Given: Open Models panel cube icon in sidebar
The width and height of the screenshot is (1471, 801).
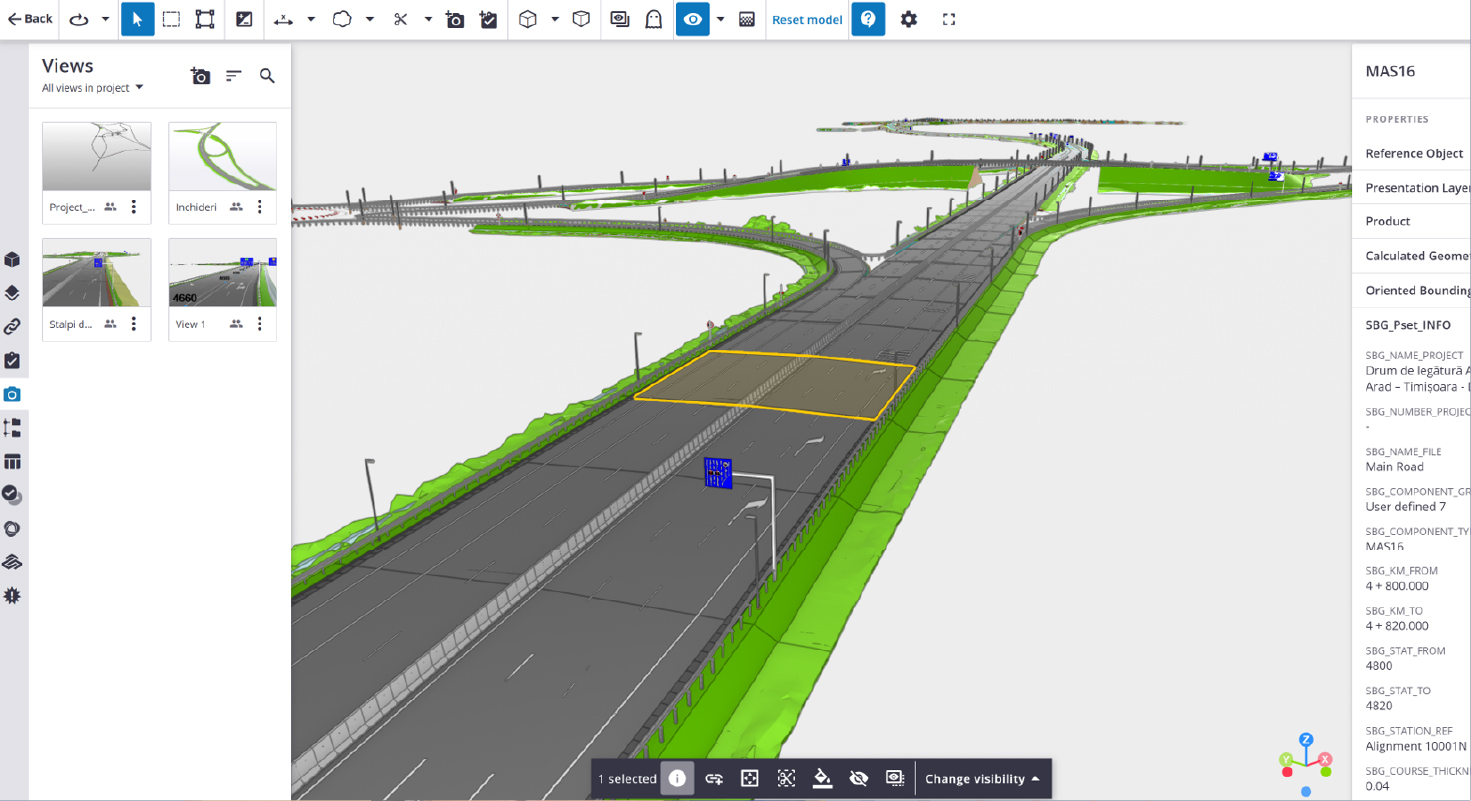Looking at the screenshot, I should [12, 260].
